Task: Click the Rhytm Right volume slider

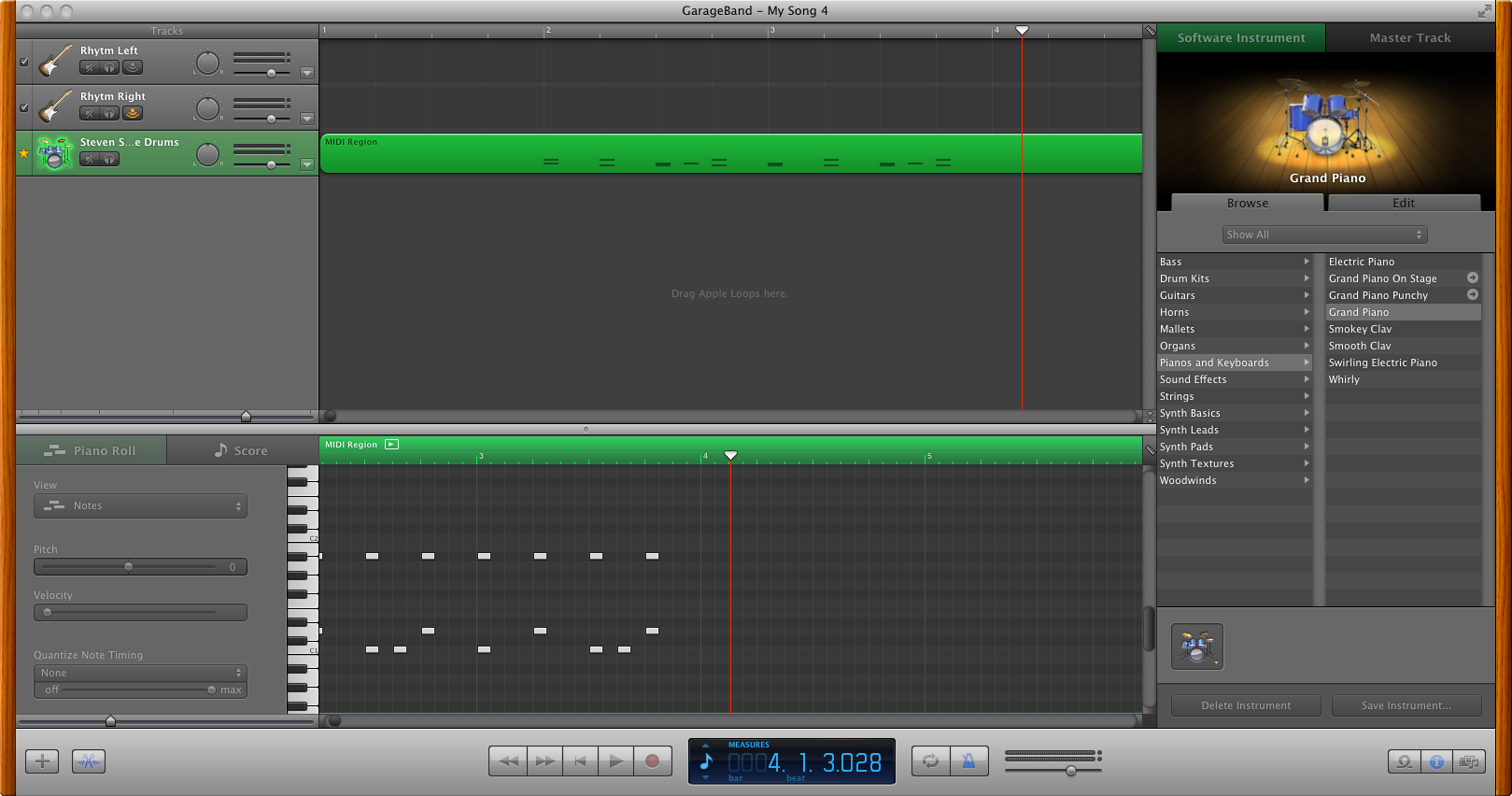Action: [x=262, y=119]
